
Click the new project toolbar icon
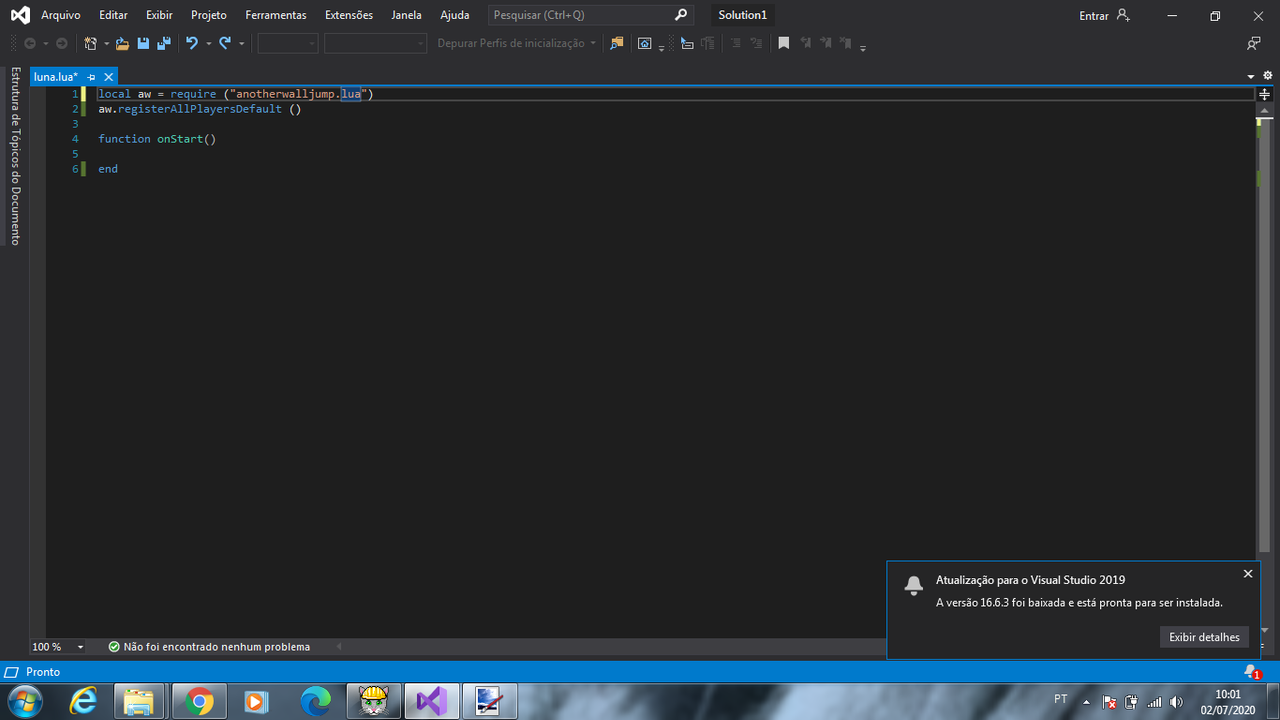click(91, 43)
